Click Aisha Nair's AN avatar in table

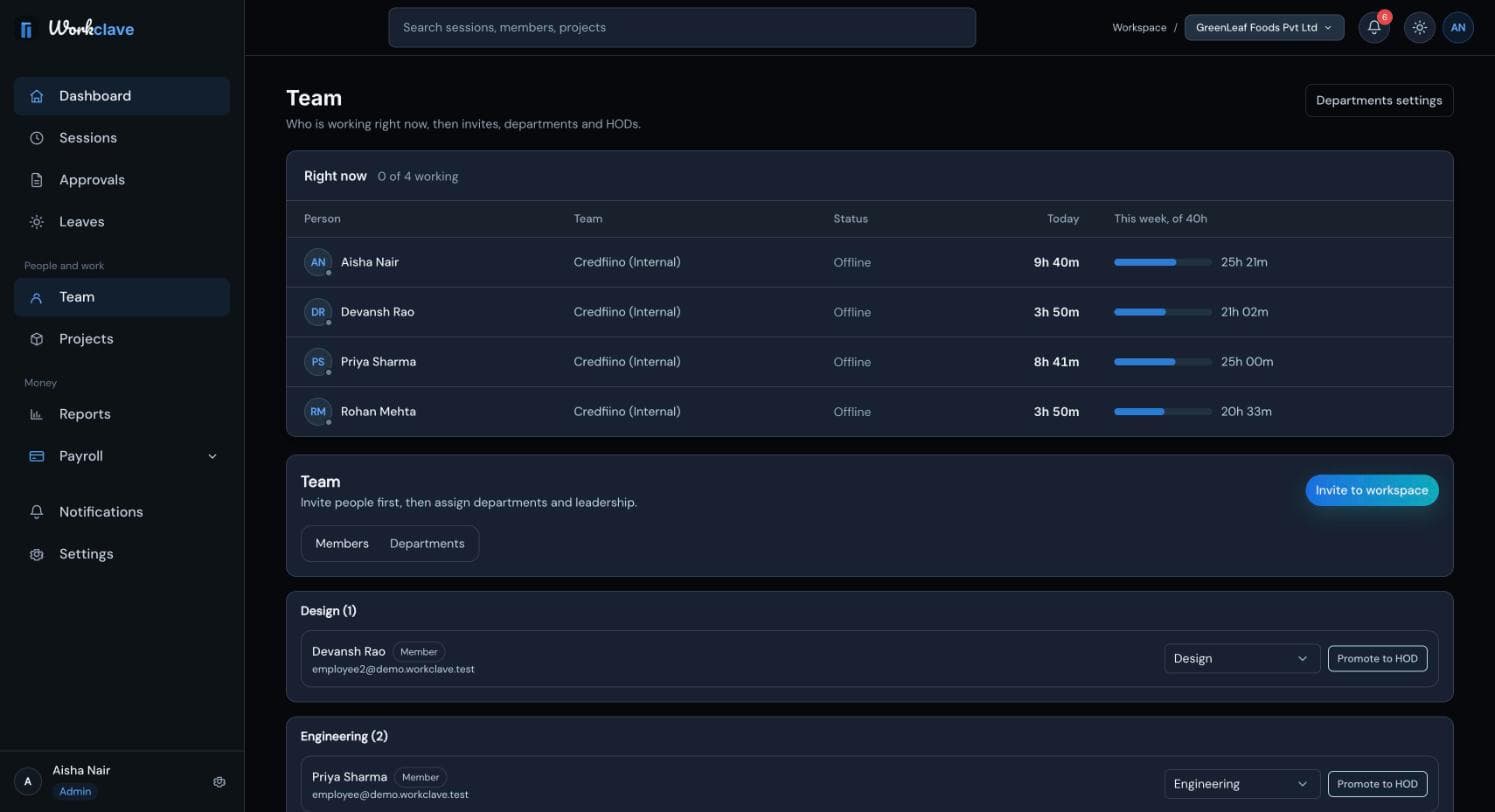point(318,262)
